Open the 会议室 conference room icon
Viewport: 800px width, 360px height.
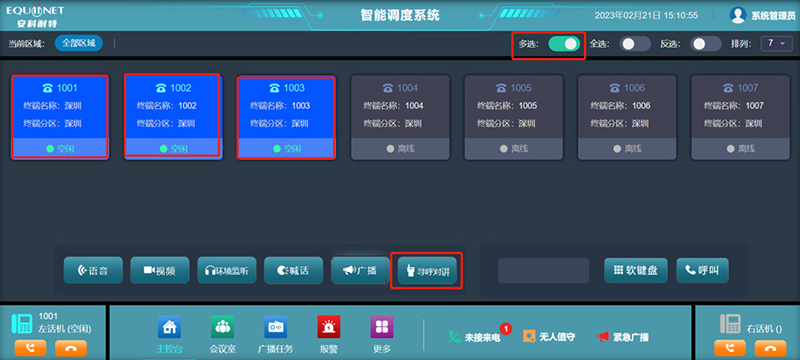click(x=222, y=327)
